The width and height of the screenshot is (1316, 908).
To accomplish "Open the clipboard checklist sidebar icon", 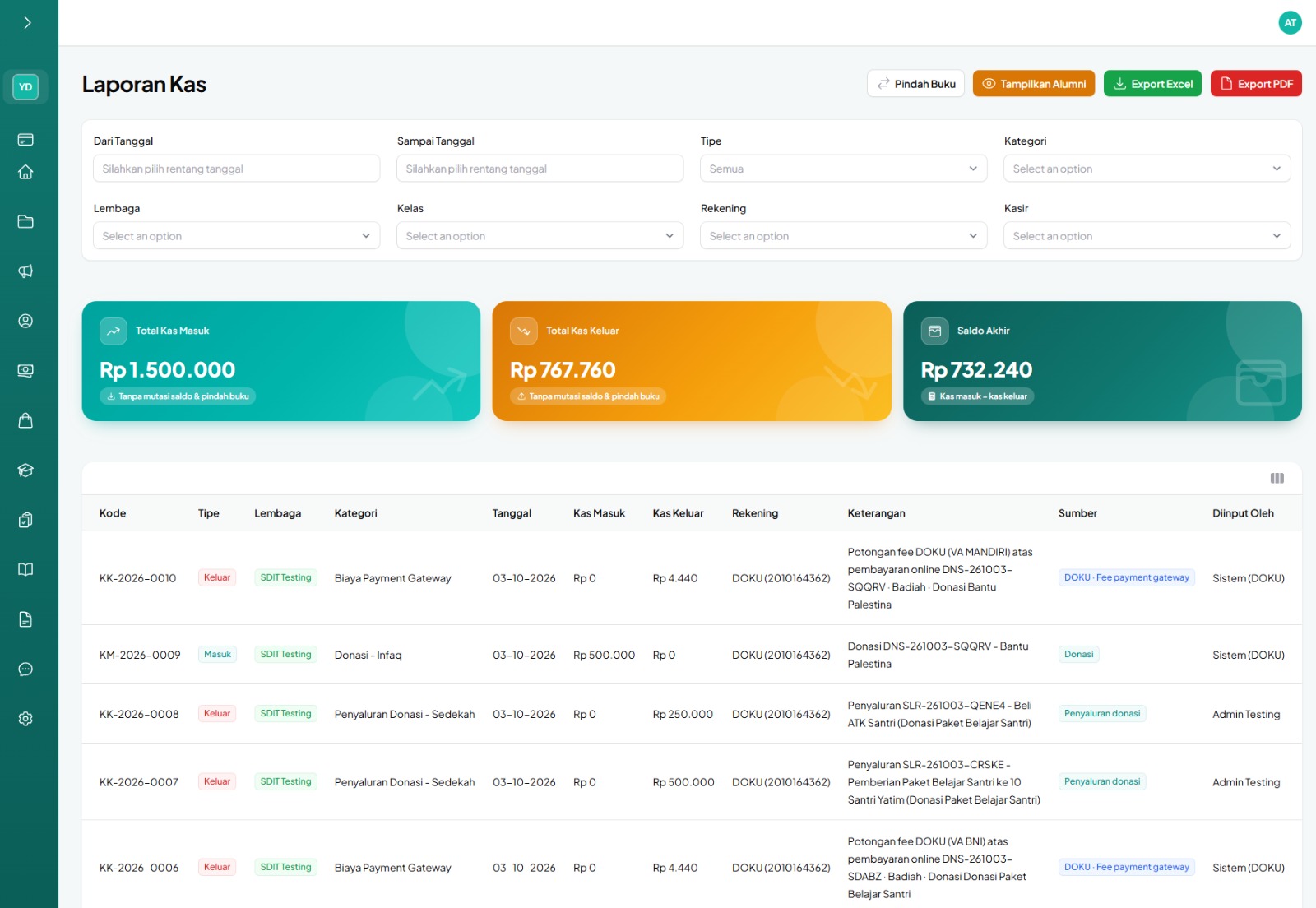I will [x=25, y=520].
